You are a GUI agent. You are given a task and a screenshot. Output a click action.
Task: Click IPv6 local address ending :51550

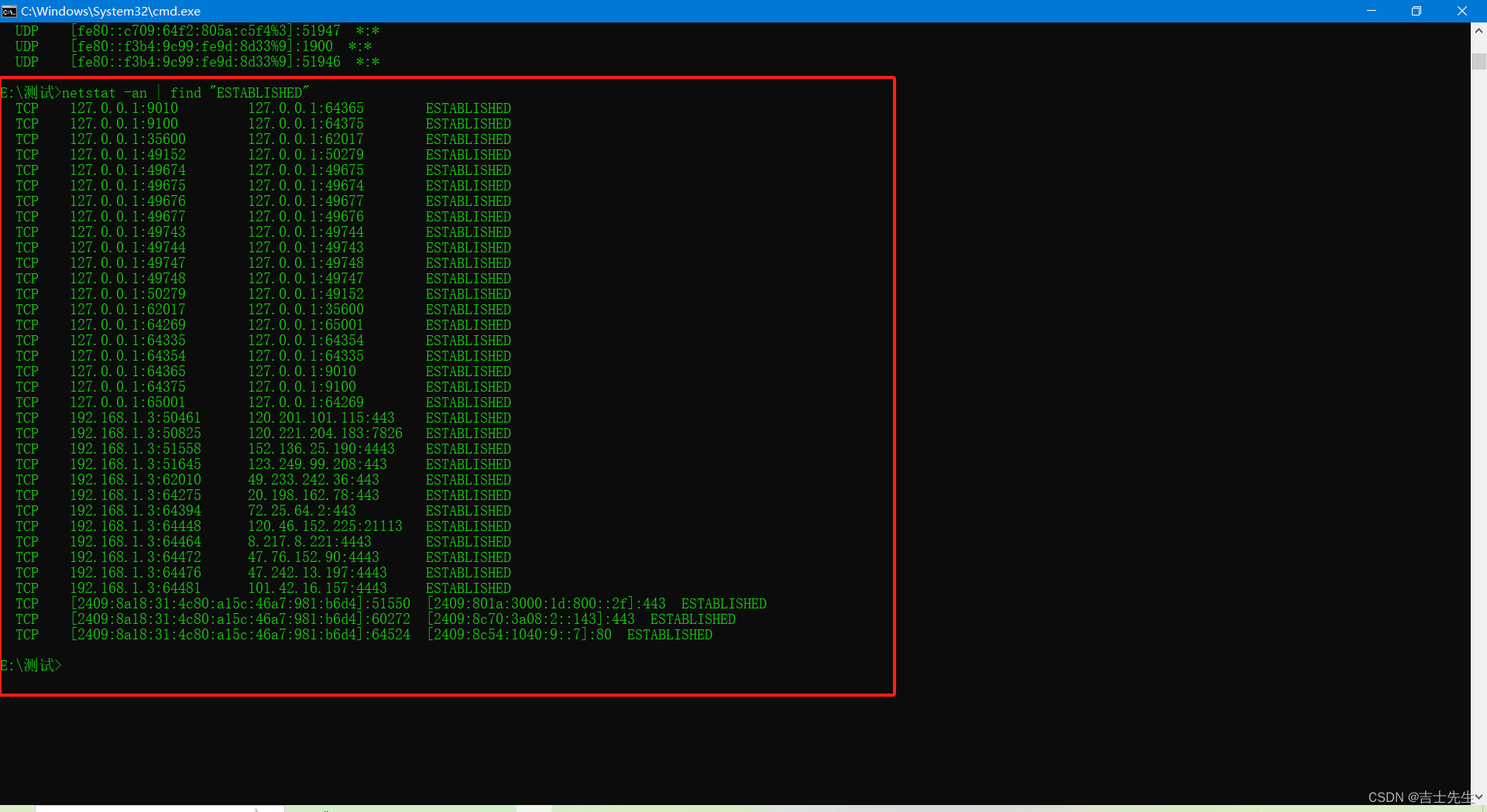click(x=241, y=604)
